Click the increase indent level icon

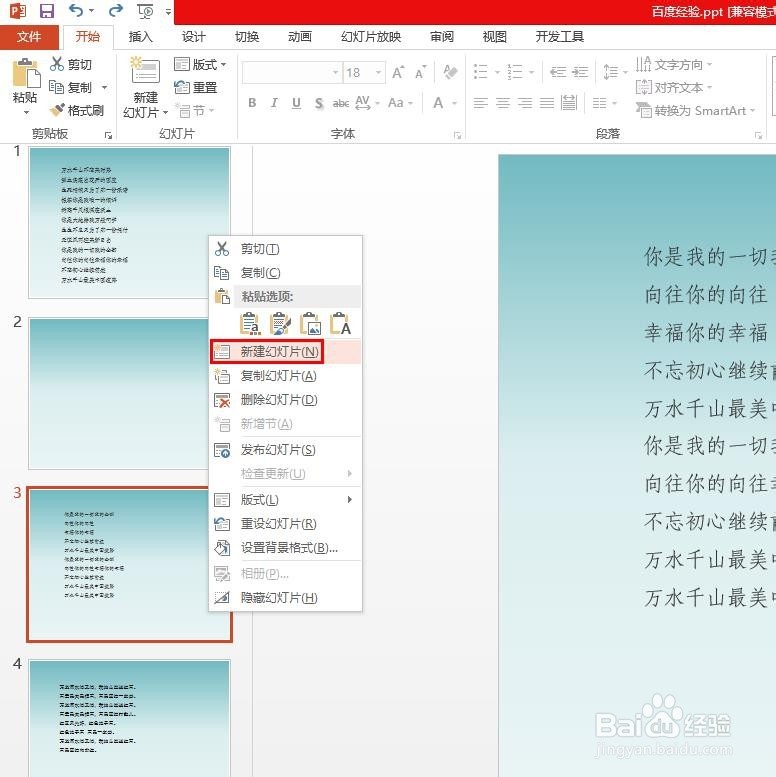point(580,72)
